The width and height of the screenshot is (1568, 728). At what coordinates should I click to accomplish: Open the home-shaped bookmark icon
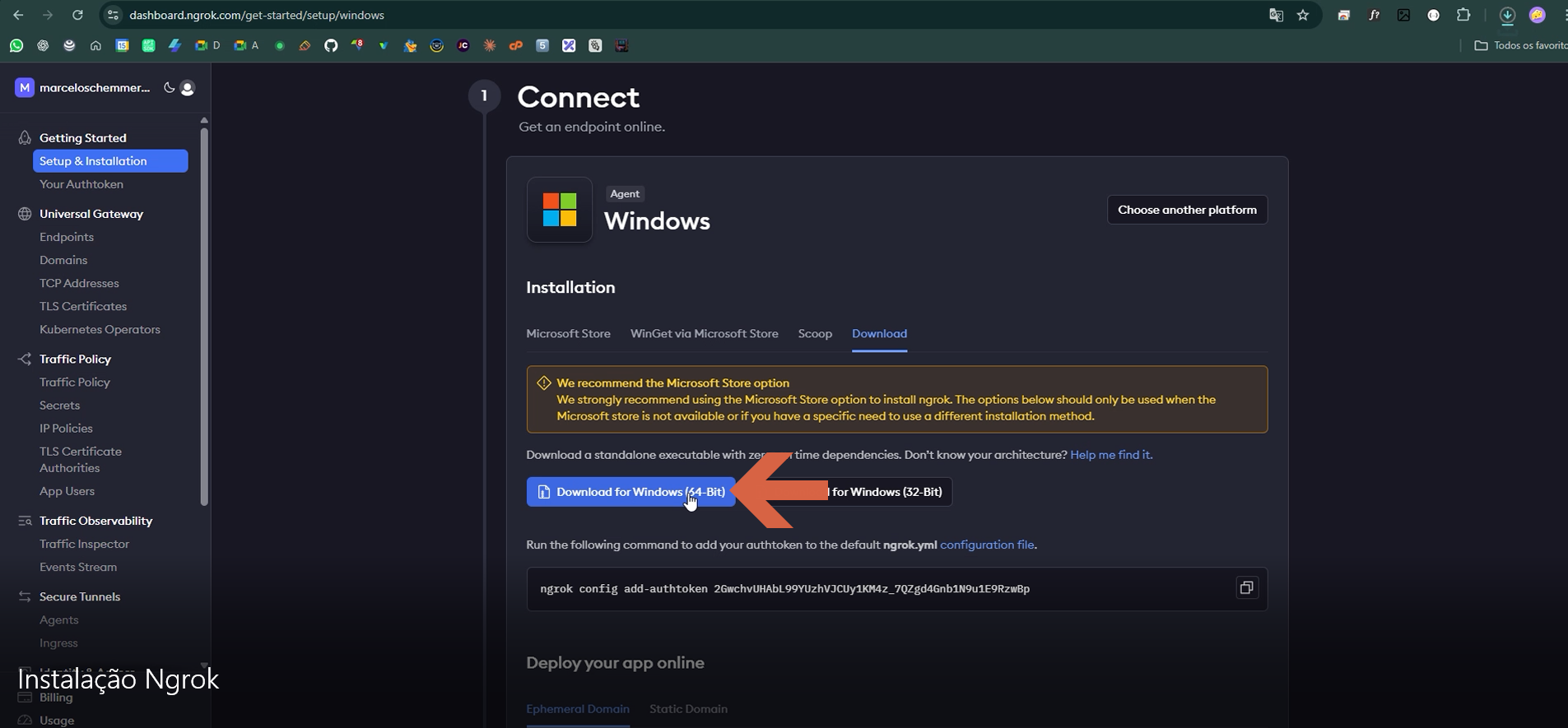tap(95, 46)
